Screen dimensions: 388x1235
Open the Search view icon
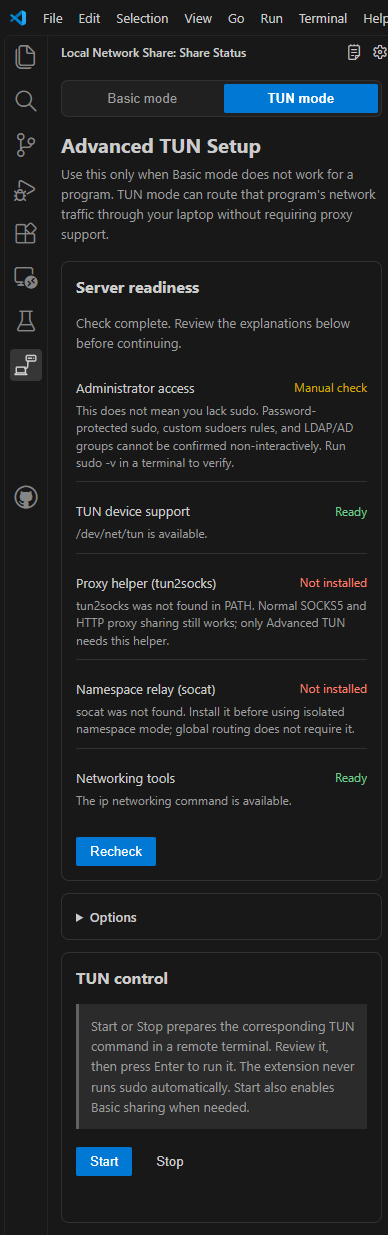(26, 101)
